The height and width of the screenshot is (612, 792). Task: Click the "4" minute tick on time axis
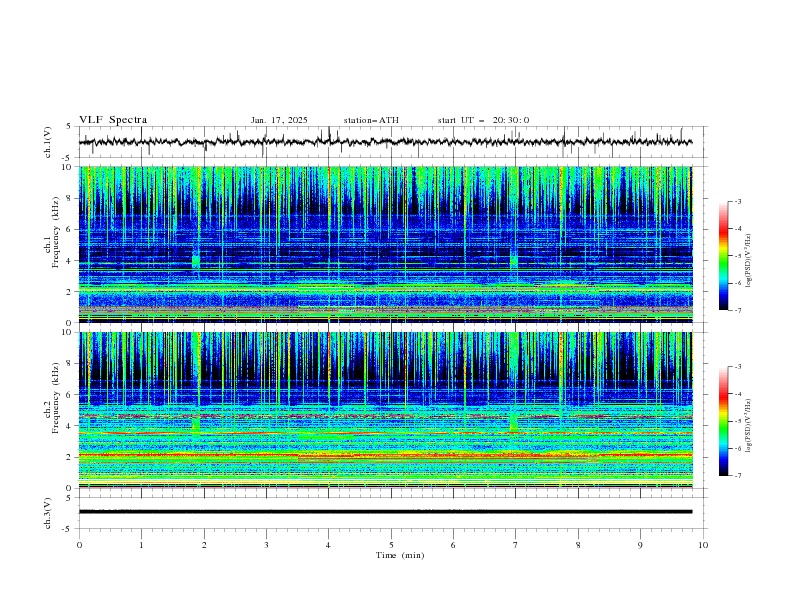(328, 545)
